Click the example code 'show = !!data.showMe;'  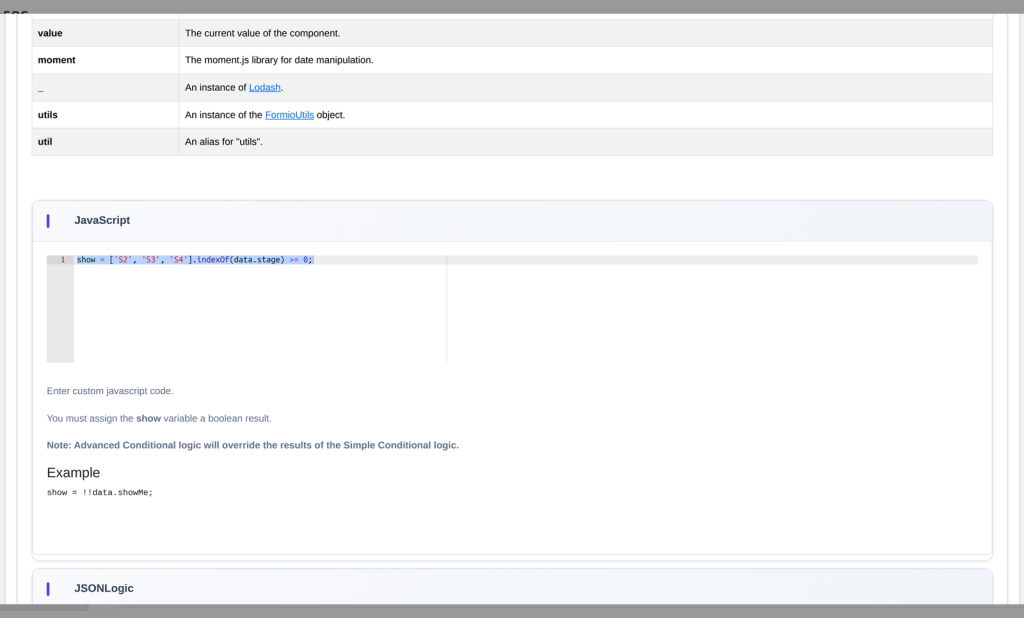(99, 493)
